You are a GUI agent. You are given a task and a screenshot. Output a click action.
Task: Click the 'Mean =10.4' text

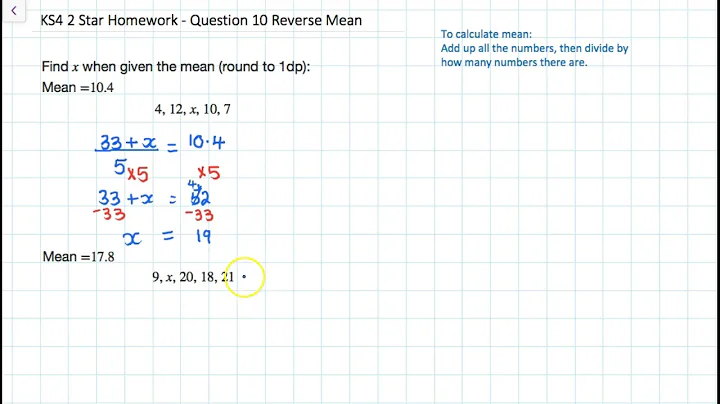point(78,87)
